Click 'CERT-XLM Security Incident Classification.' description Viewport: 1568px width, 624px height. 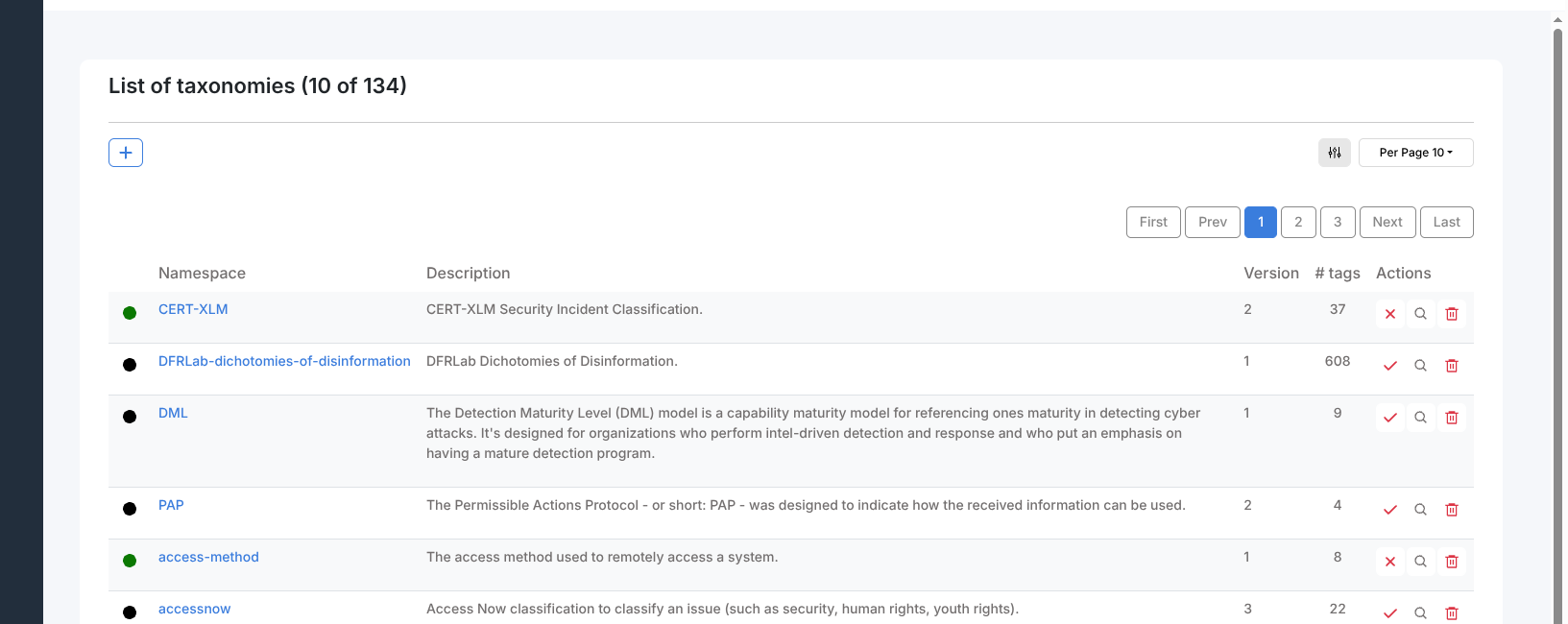[x=565, y=309]
